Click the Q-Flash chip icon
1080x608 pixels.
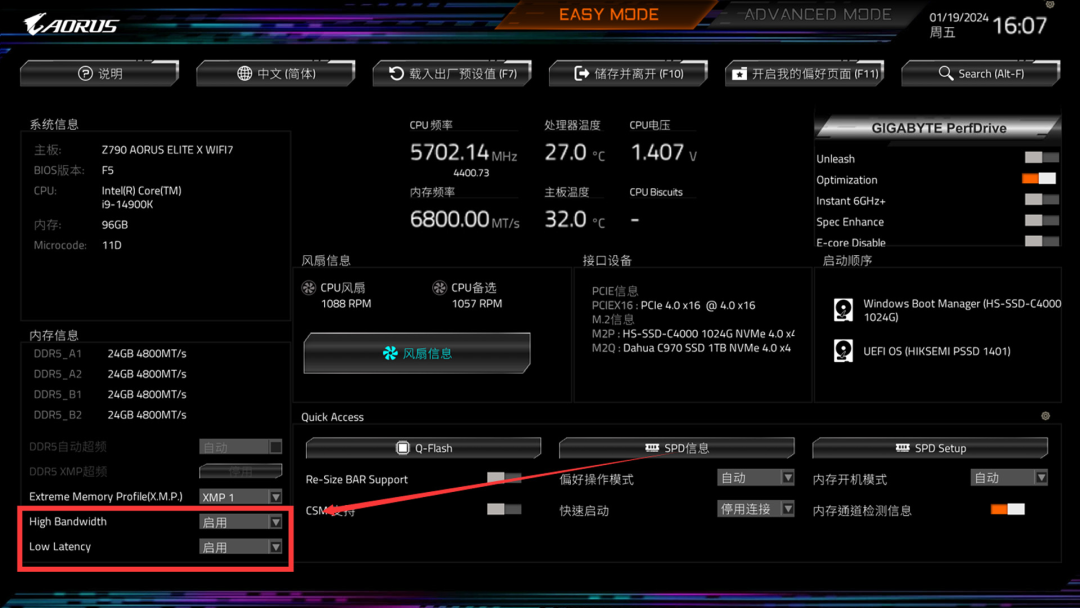(403, 448)
